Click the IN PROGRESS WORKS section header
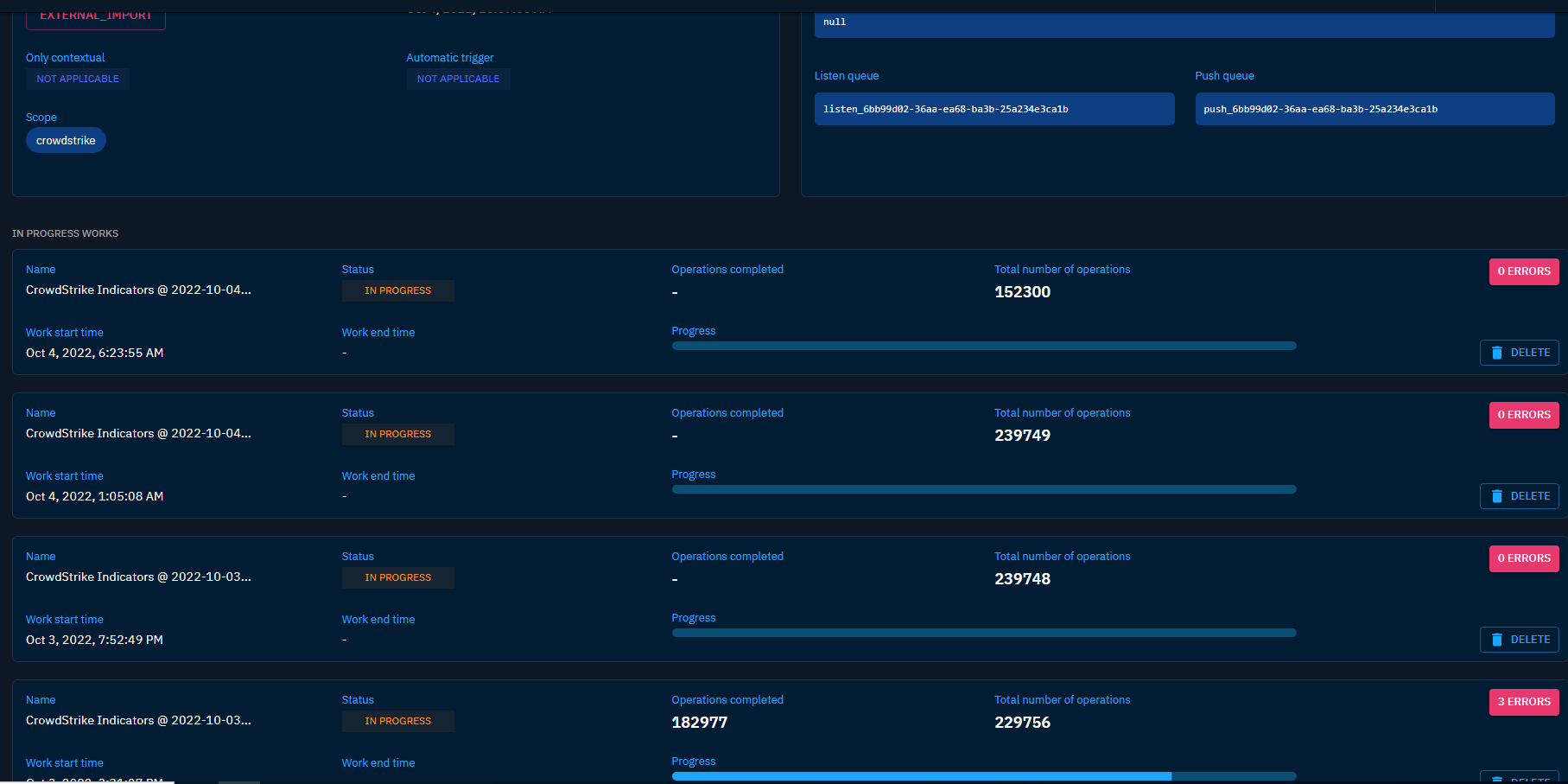1568x784 pixels. click(x=66, y=233)
